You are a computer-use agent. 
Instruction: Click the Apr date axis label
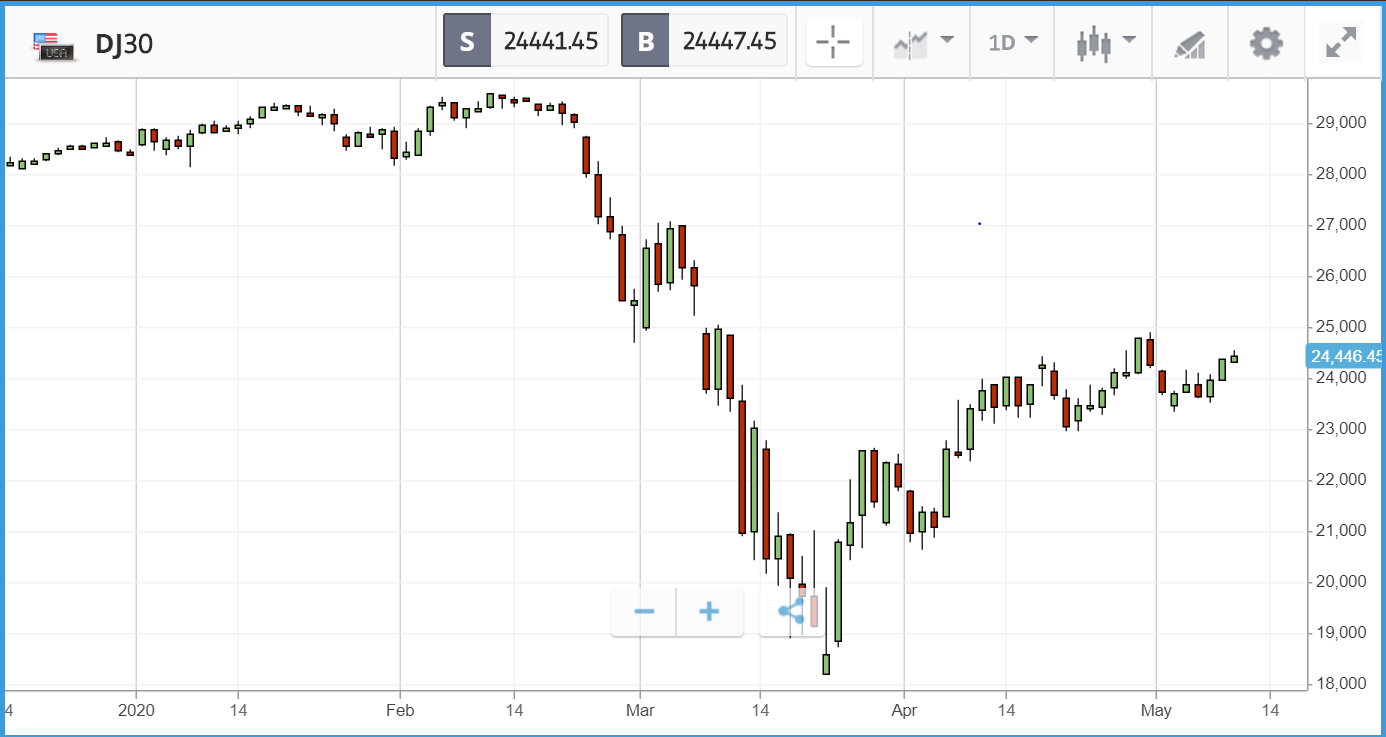coord(904,710)
